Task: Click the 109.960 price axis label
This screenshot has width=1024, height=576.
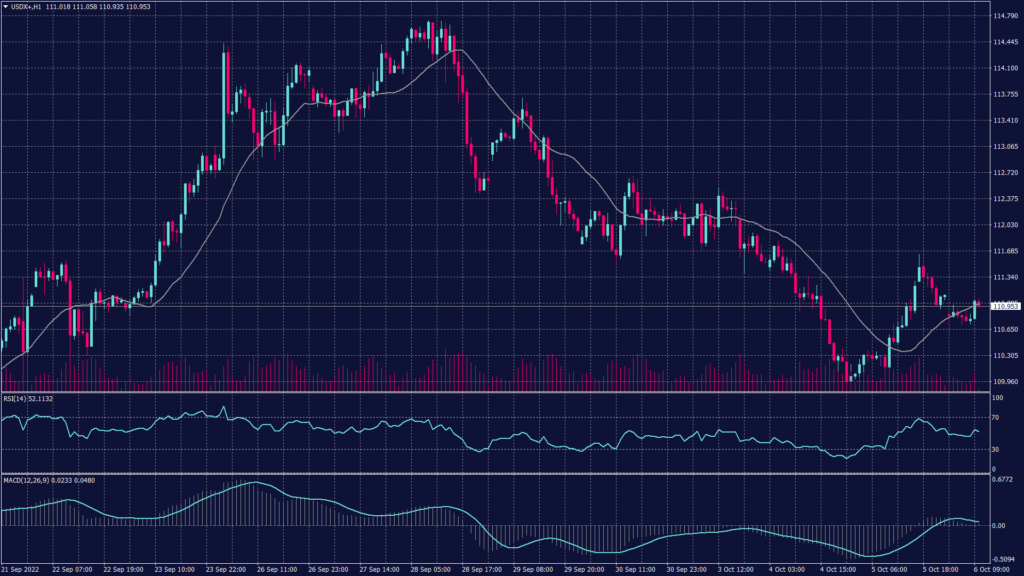Action: click(1005, 381)
